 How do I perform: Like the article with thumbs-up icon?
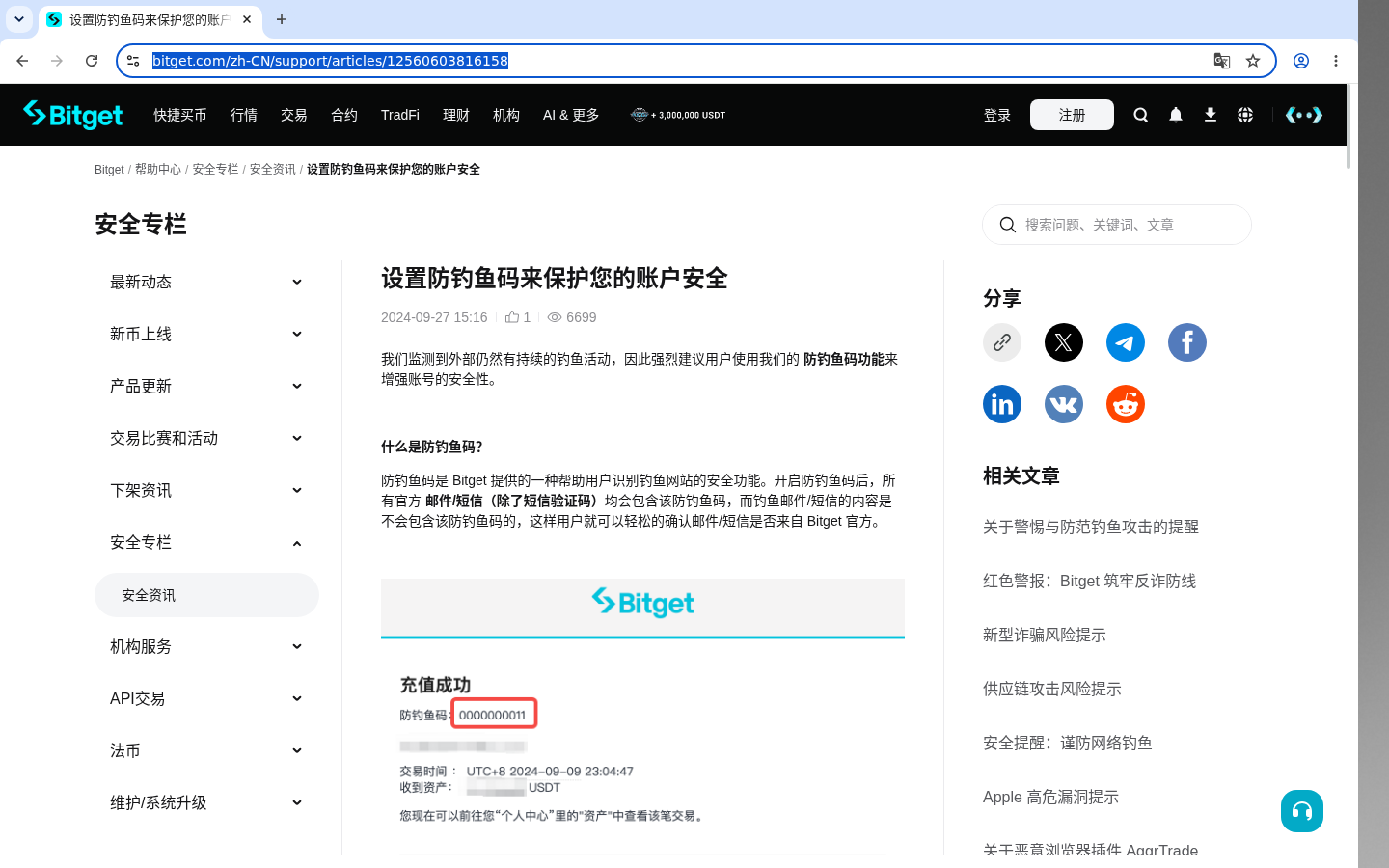click(x=512, y=317)
